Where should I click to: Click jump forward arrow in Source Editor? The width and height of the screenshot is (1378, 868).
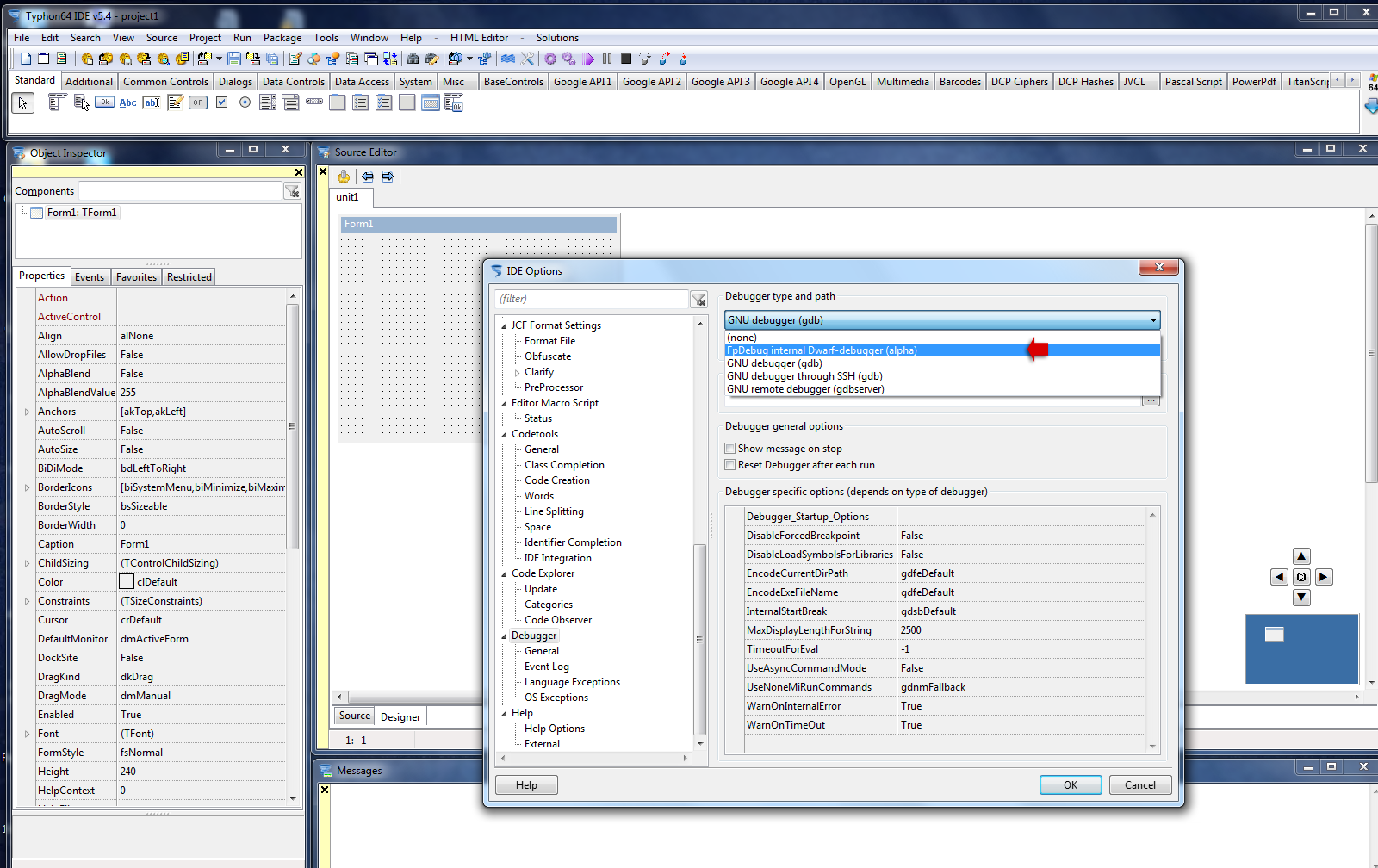tap(388, 177)
